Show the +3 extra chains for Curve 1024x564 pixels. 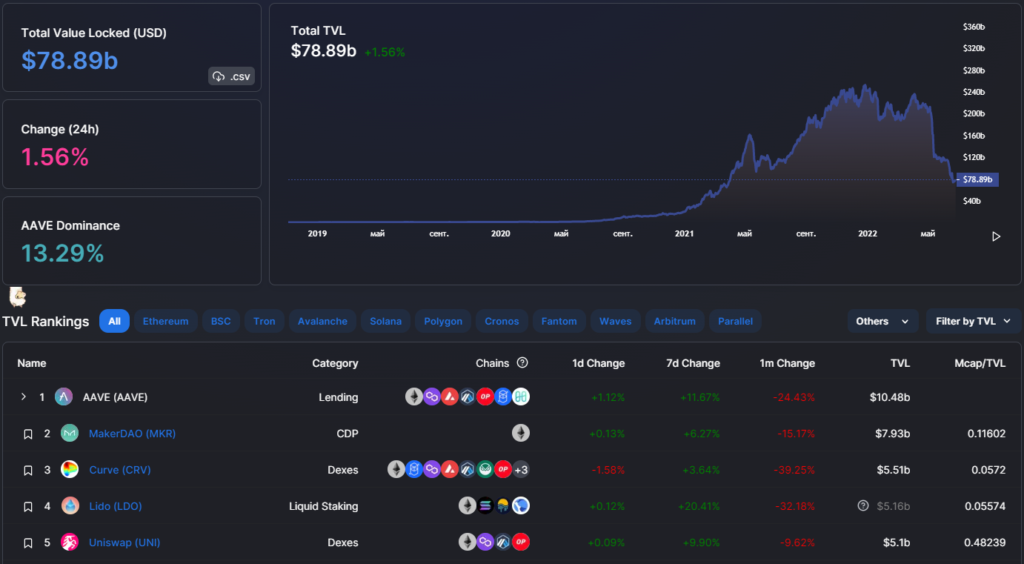[x=521, y=470]
